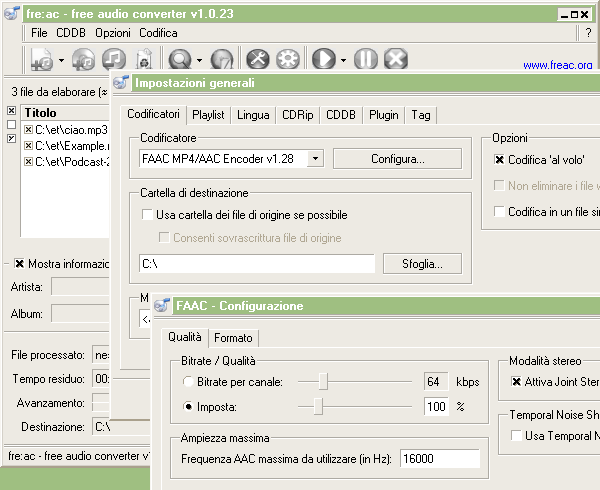This screenshot has width=600, height=490.
Task: Enable 'Usa cartella dei file di origine'
Action: point(148,215)
